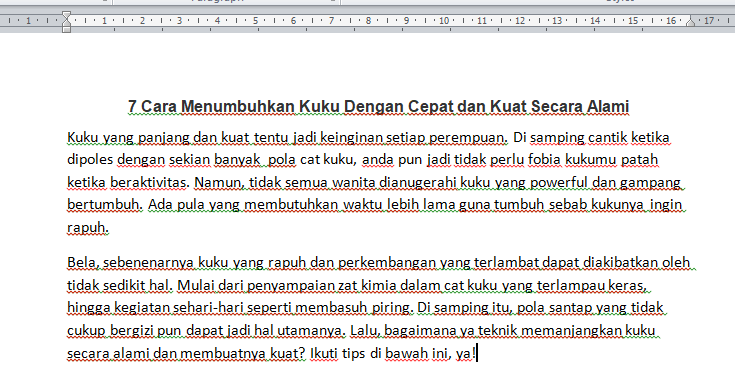735x369 pixels.
Task: Click the word "perkembangan"
Action: pyautogui.click(x=387, y=263)
